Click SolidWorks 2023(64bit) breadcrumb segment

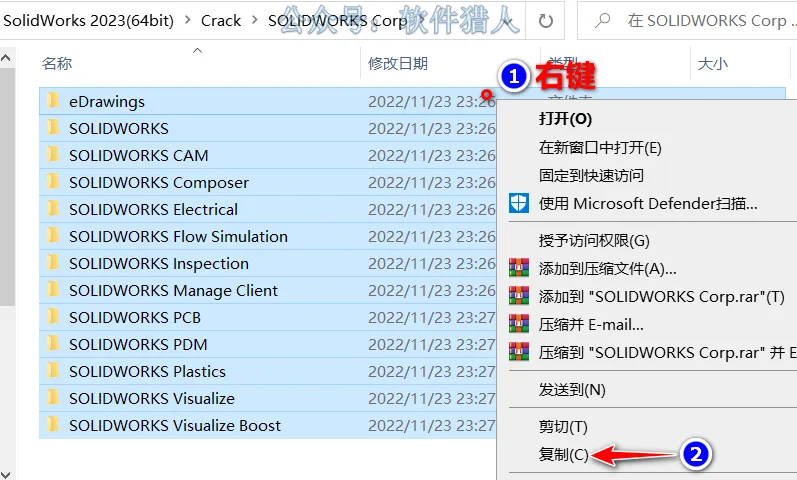coord(88,21)
